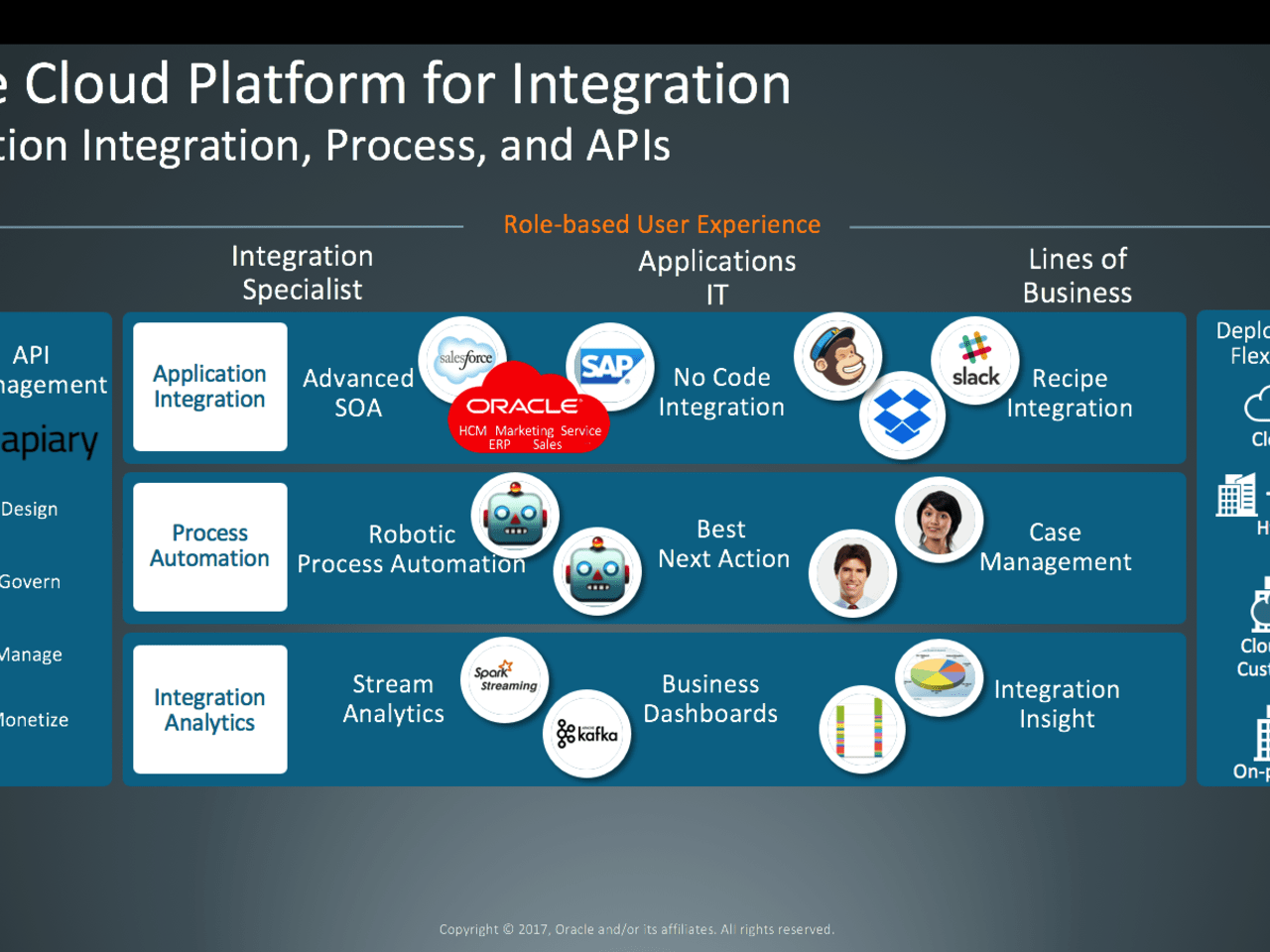Select the woman avatar near Case Management
Screen dimensions: 1270x952
tap(939, 520)
